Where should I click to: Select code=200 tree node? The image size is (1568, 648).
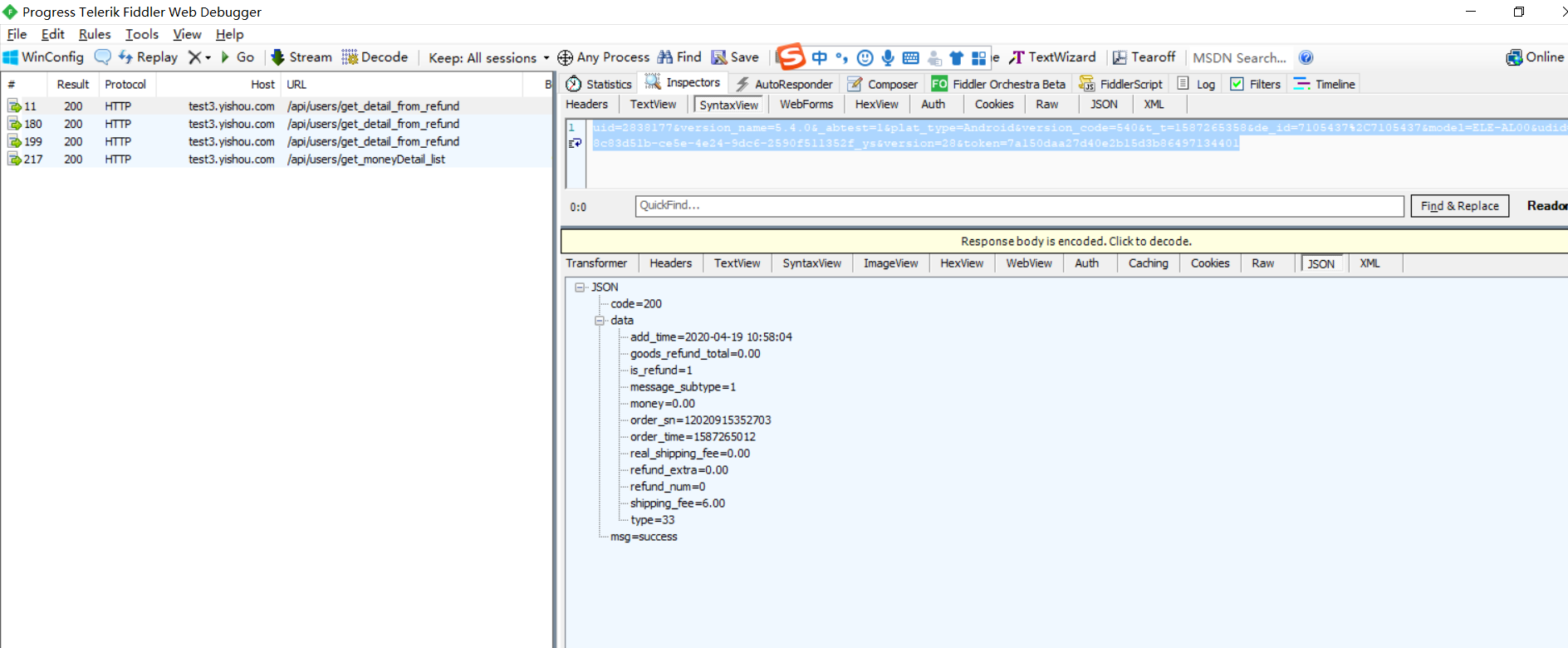point(636,304)
